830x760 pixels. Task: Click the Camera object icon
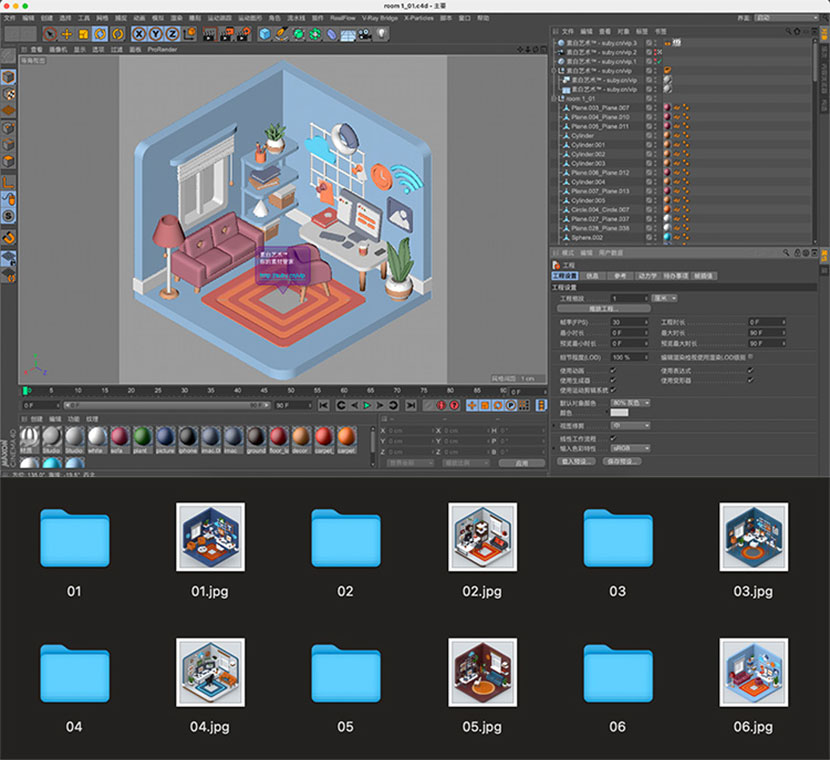365,34
